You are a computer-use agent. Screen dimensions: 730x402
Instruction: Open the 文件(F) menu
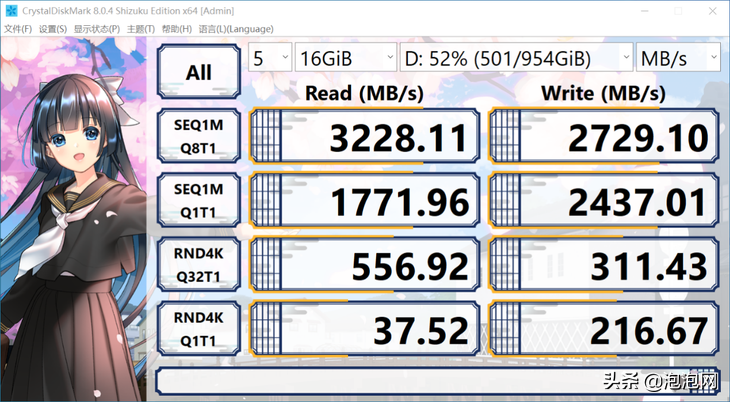pos(18,29)
